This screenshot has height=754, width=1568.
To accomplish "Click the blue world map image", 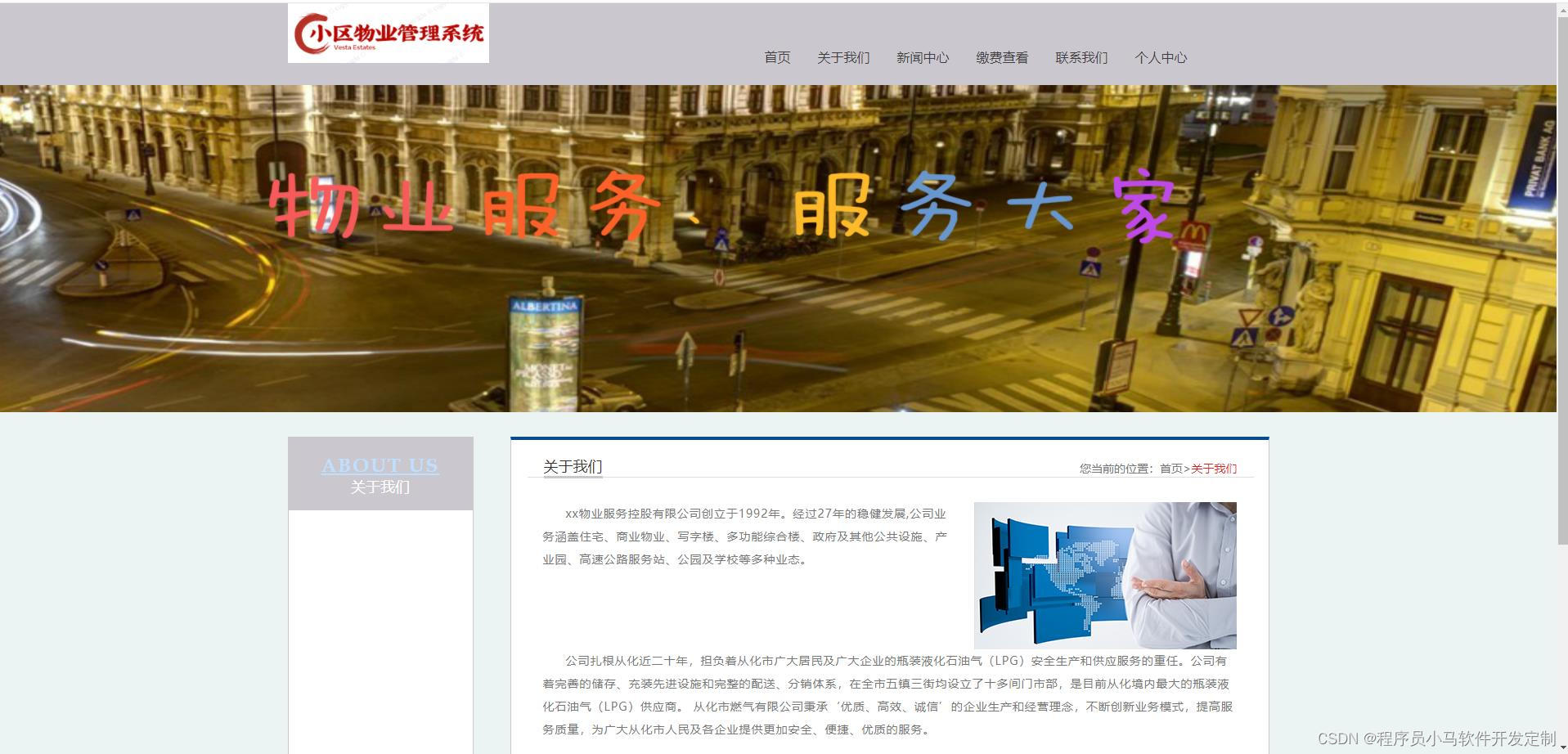I will tap(1104, 574).
